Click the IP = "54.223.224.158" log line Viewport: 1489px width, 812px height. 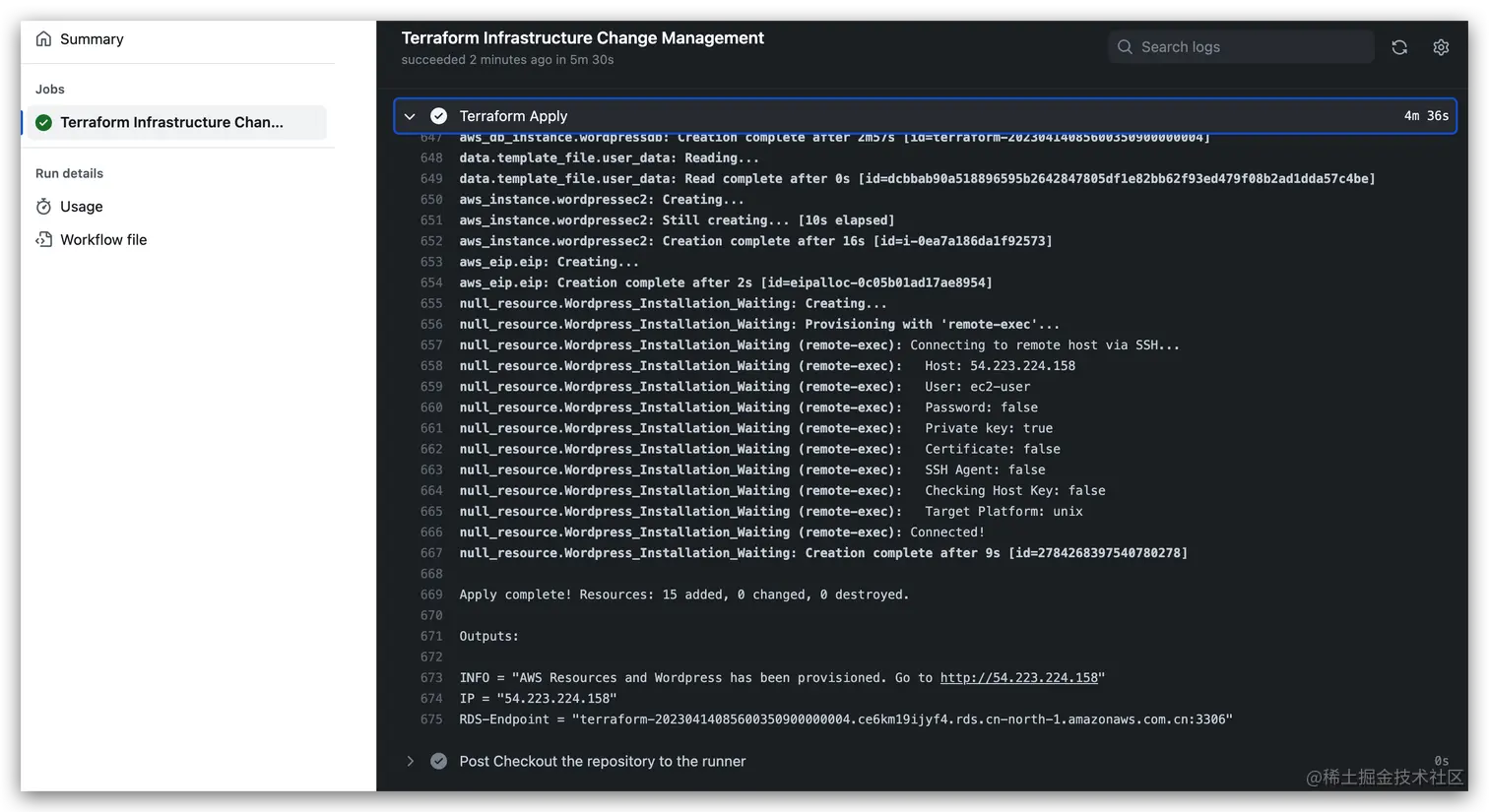(x=538, y=699)
